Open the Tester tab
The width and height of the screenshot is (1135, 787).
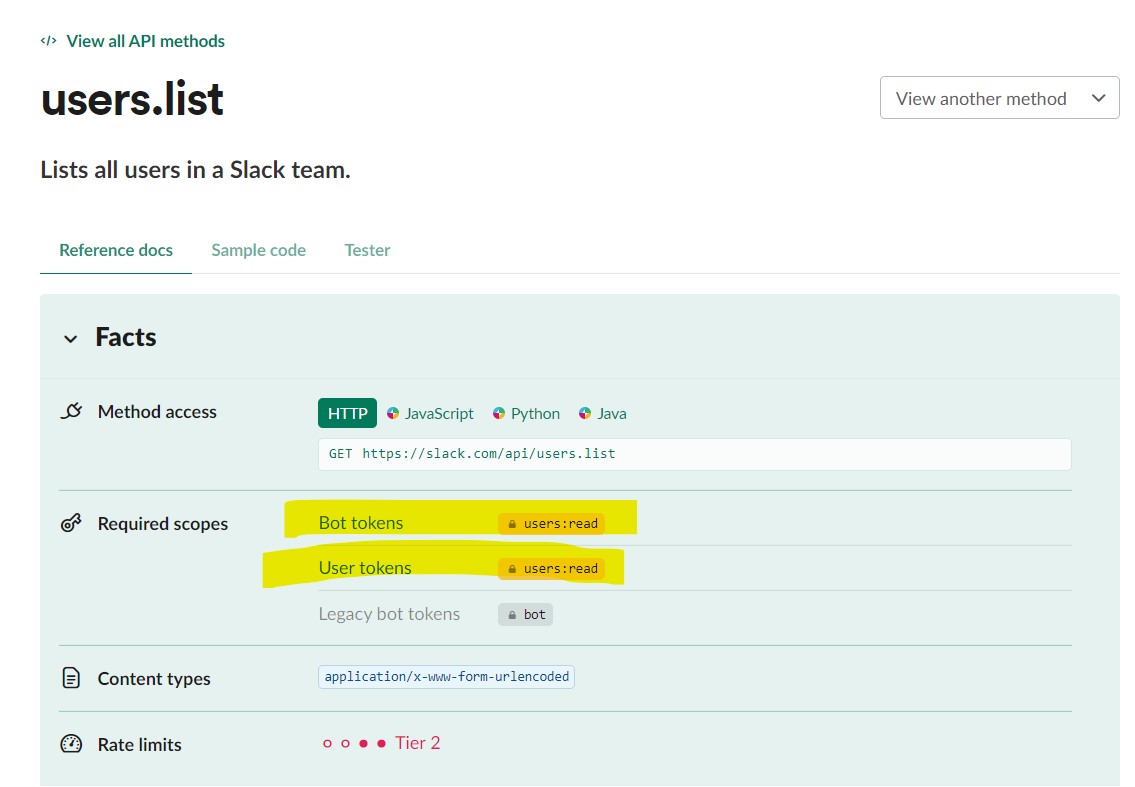tap(367, 251)
